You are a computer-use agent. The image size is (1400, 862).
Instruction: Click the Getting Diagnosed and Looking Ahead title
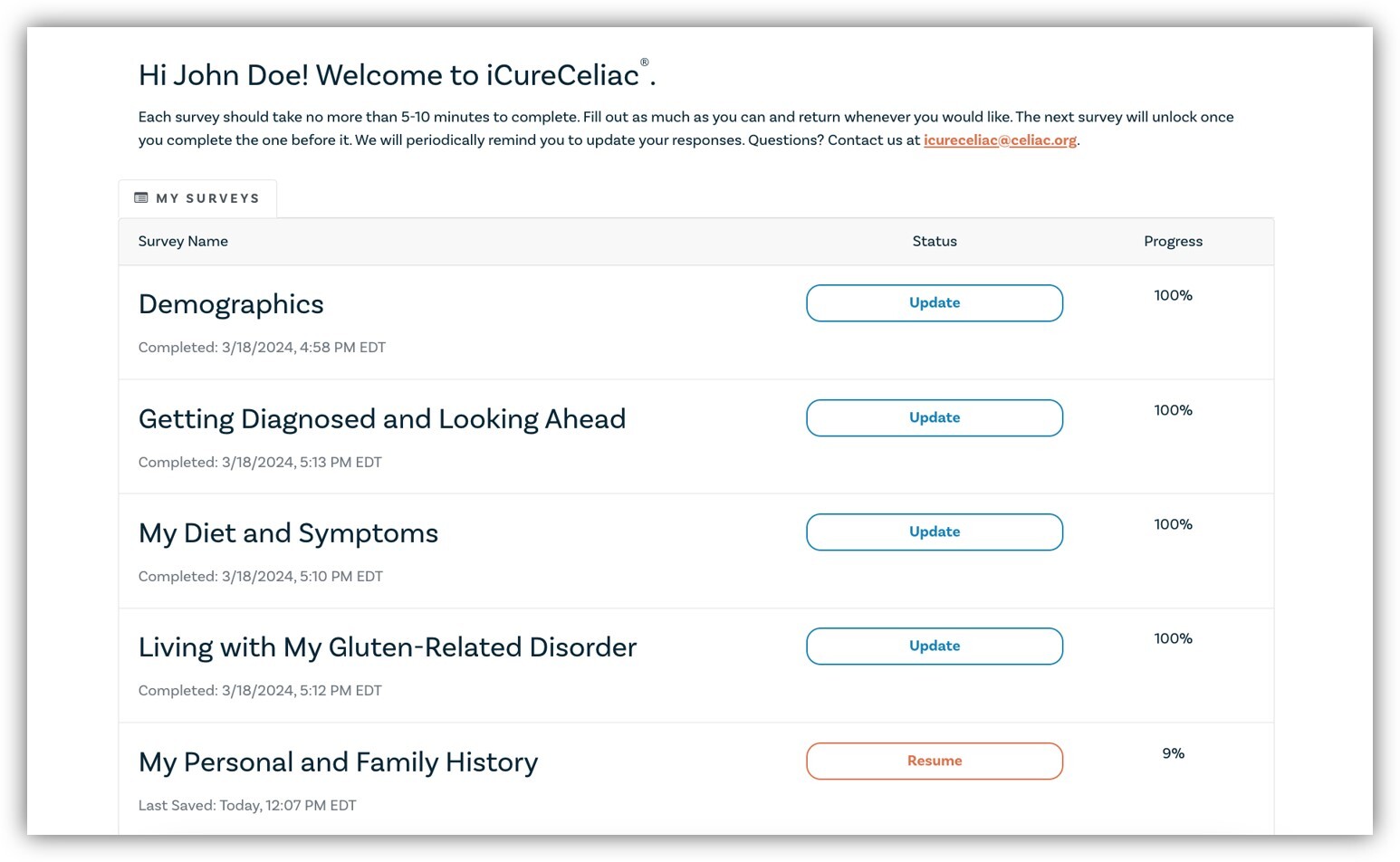[381, 419]
